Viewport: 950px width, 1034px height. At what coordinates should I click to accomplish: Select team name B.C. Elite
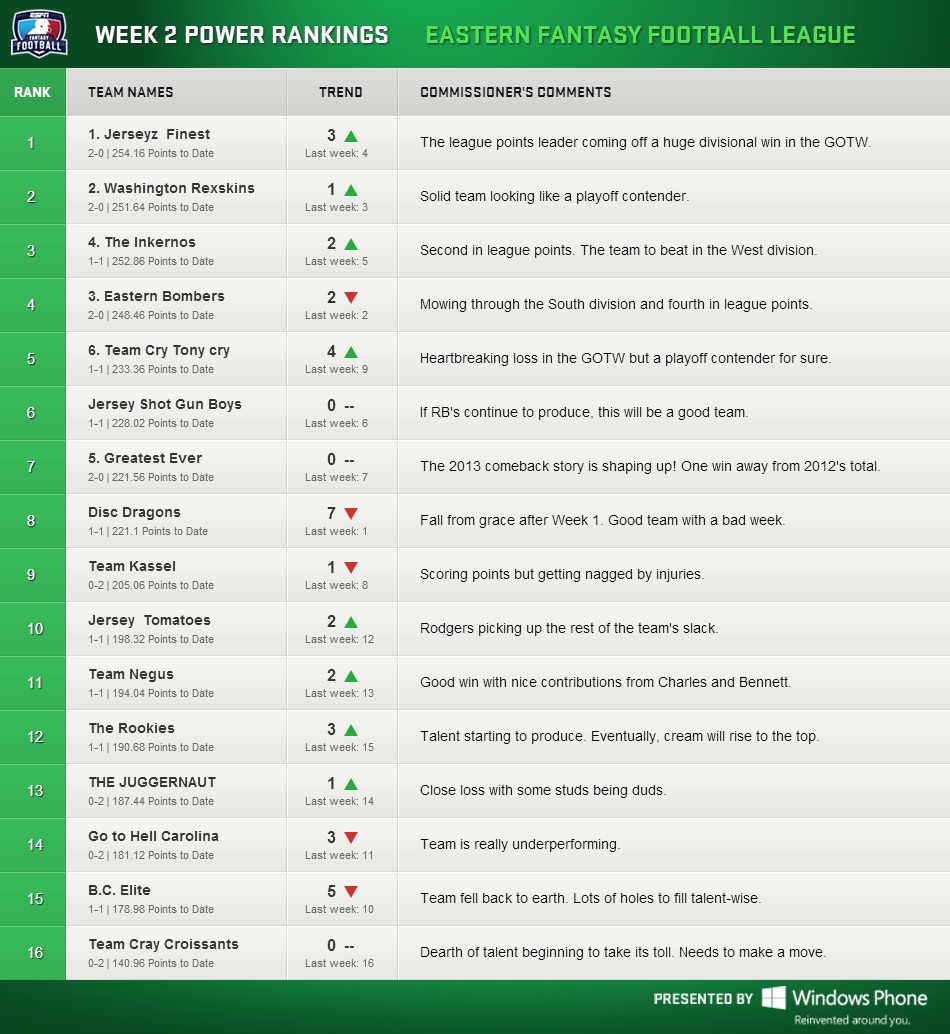pyautogui.click(x=119, y=890)
